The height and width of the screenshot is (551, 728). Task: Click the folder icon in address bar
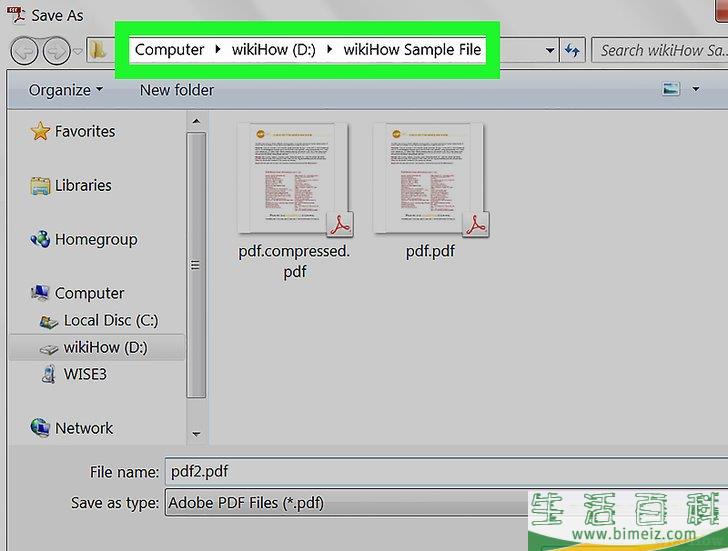click(98, 50)
